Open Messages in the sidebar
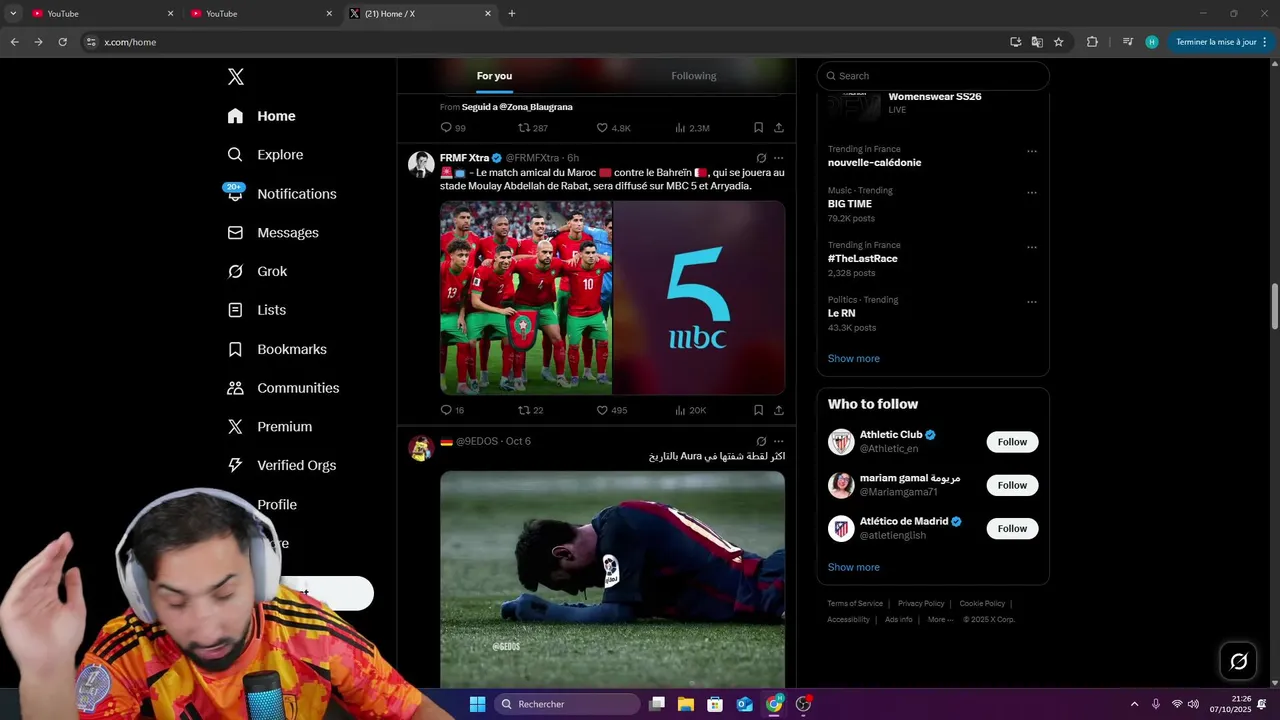Image resolution: width=1280 pixels, height=720 pixels. coord(273,233)
